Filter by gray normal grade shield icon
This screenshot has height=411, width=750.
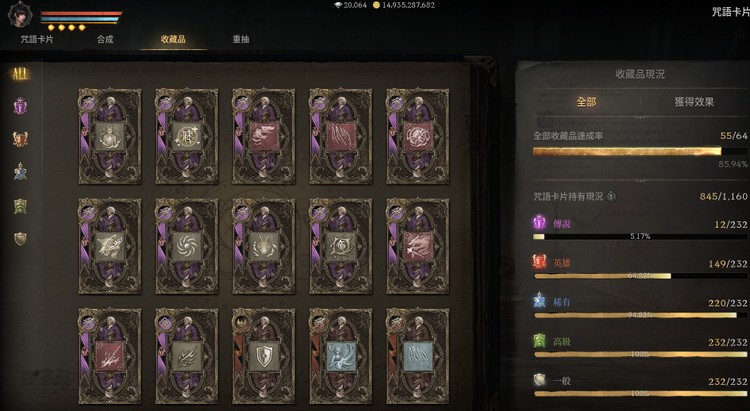coord(20,238)
